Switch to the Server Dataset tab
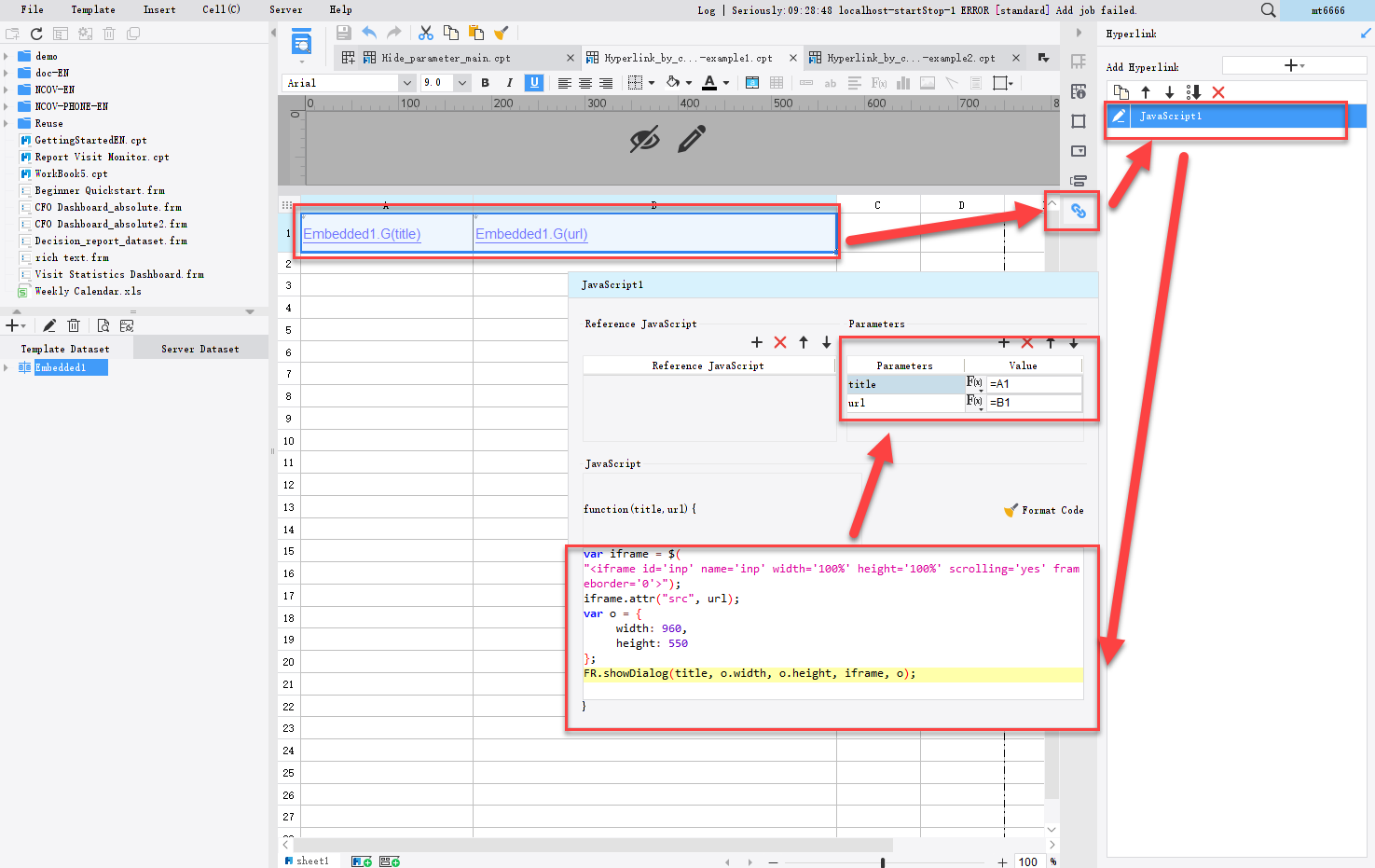The width and height of the screenshot is (1375, 868). (x=200, y=349)
